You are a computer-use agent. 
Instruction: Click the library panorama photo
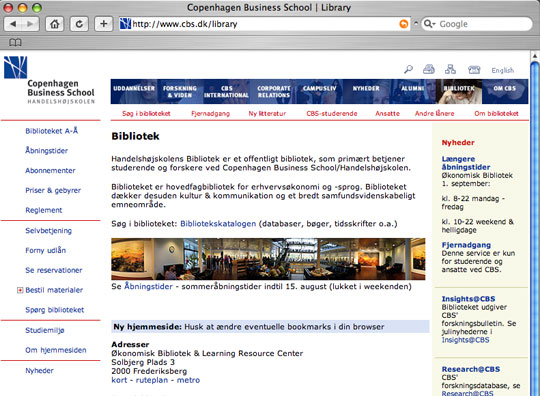click(x=268, y=259)
